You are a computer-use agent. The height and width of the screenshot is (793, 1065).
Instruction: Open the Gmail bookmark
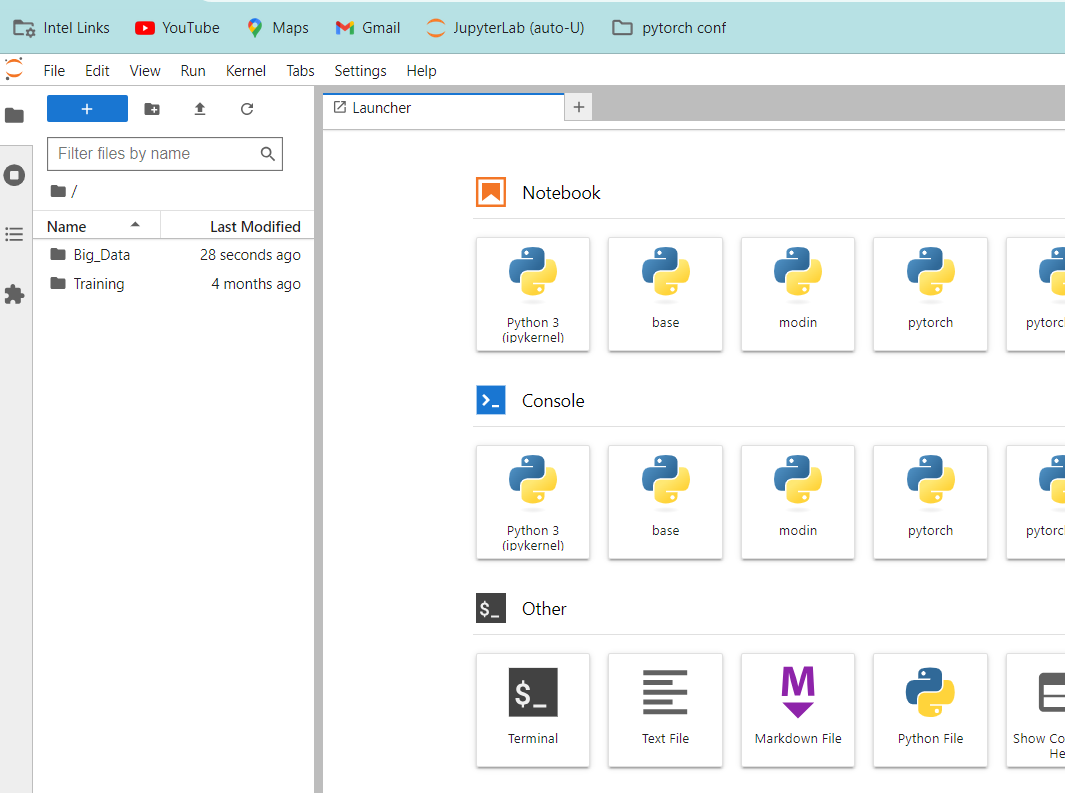pyautogui.click(x=367, y=28)
